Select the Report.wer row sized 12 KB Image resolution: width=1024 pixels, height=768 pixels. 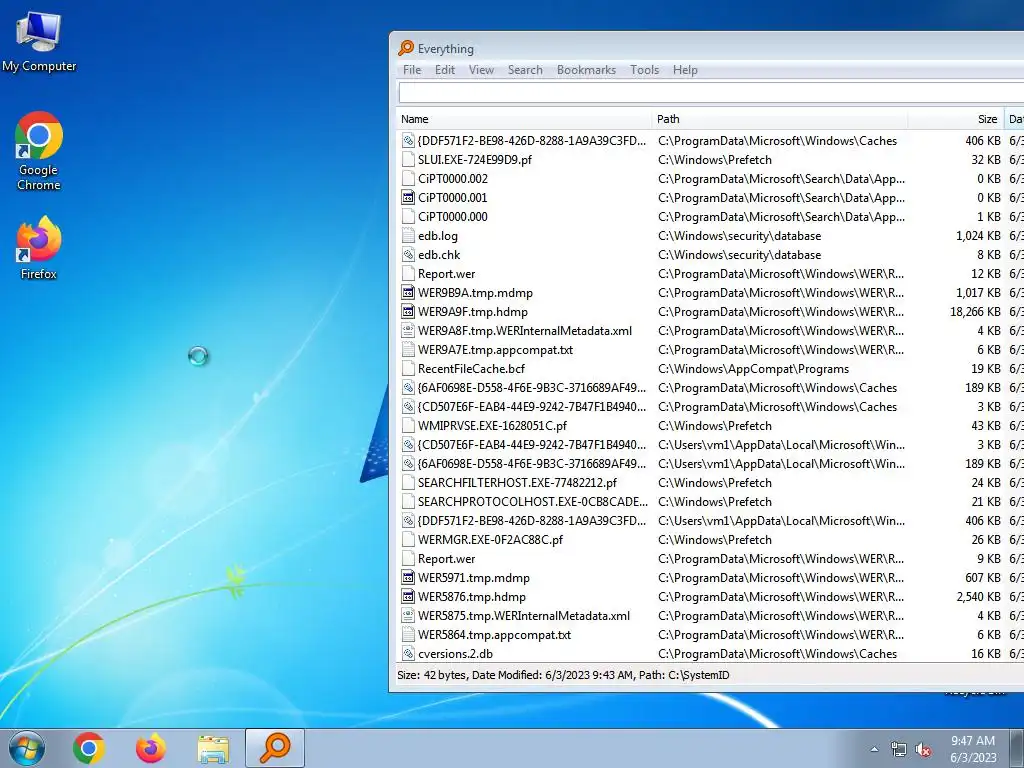tap(711, 274)
